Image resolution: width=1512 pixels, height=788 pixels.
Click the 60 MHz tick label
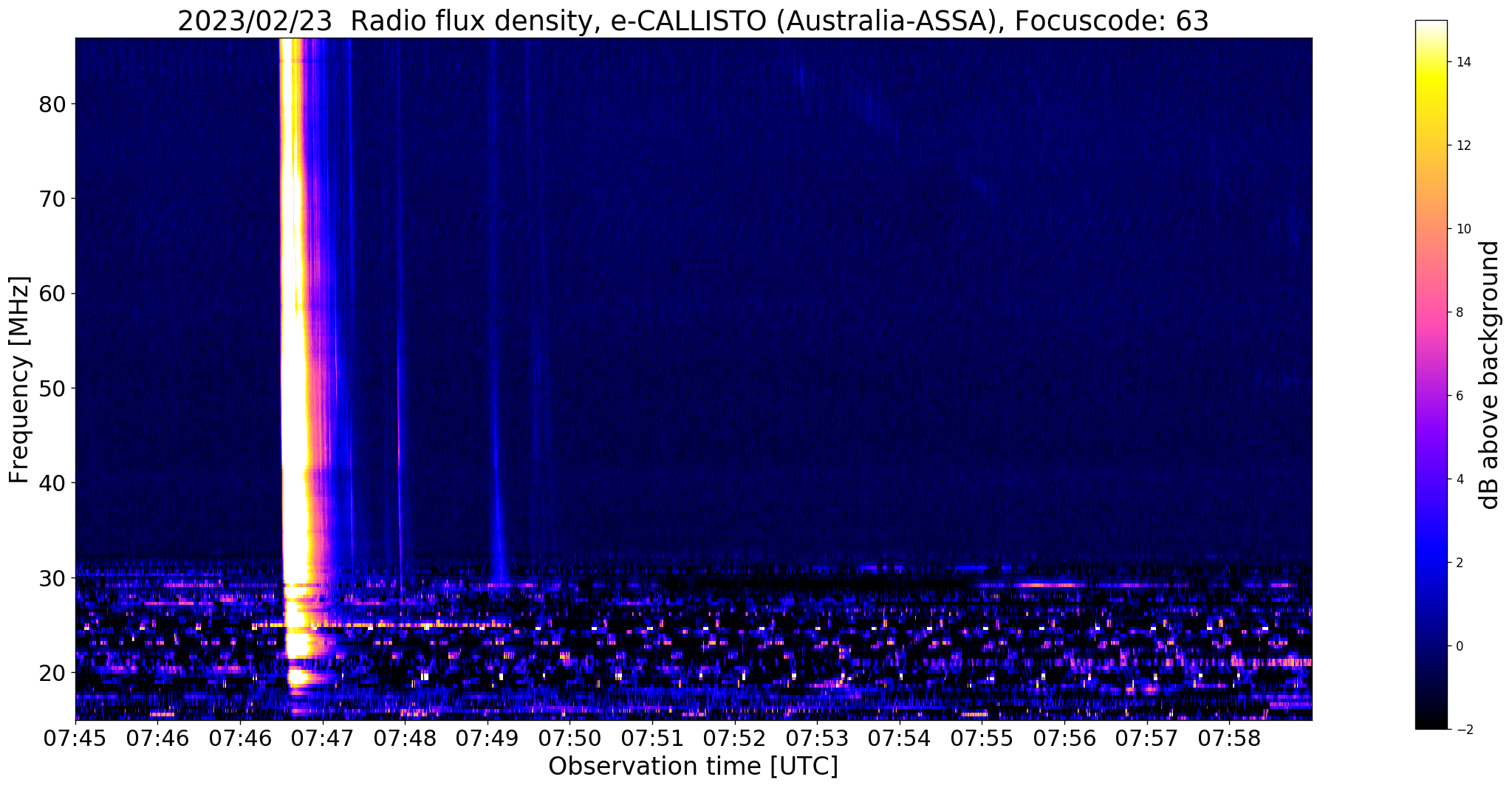(53, 293)
